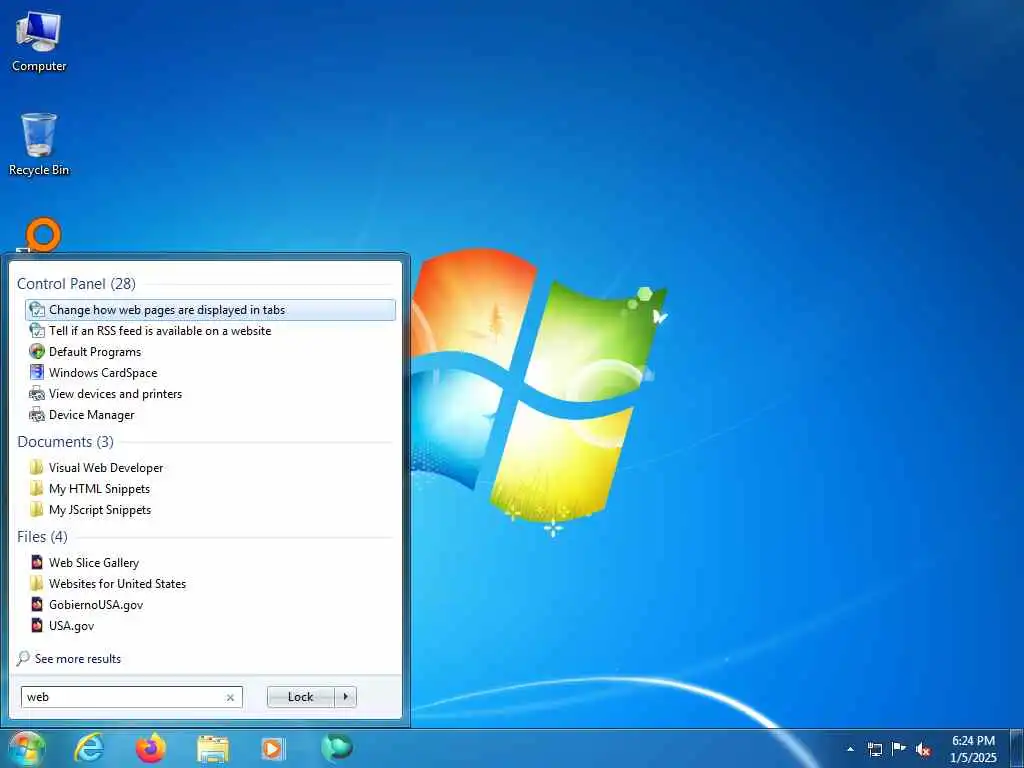The image size is (1024, 768).
Task: Open the My HTML Snippets folder
Action: tap(210, 488)
